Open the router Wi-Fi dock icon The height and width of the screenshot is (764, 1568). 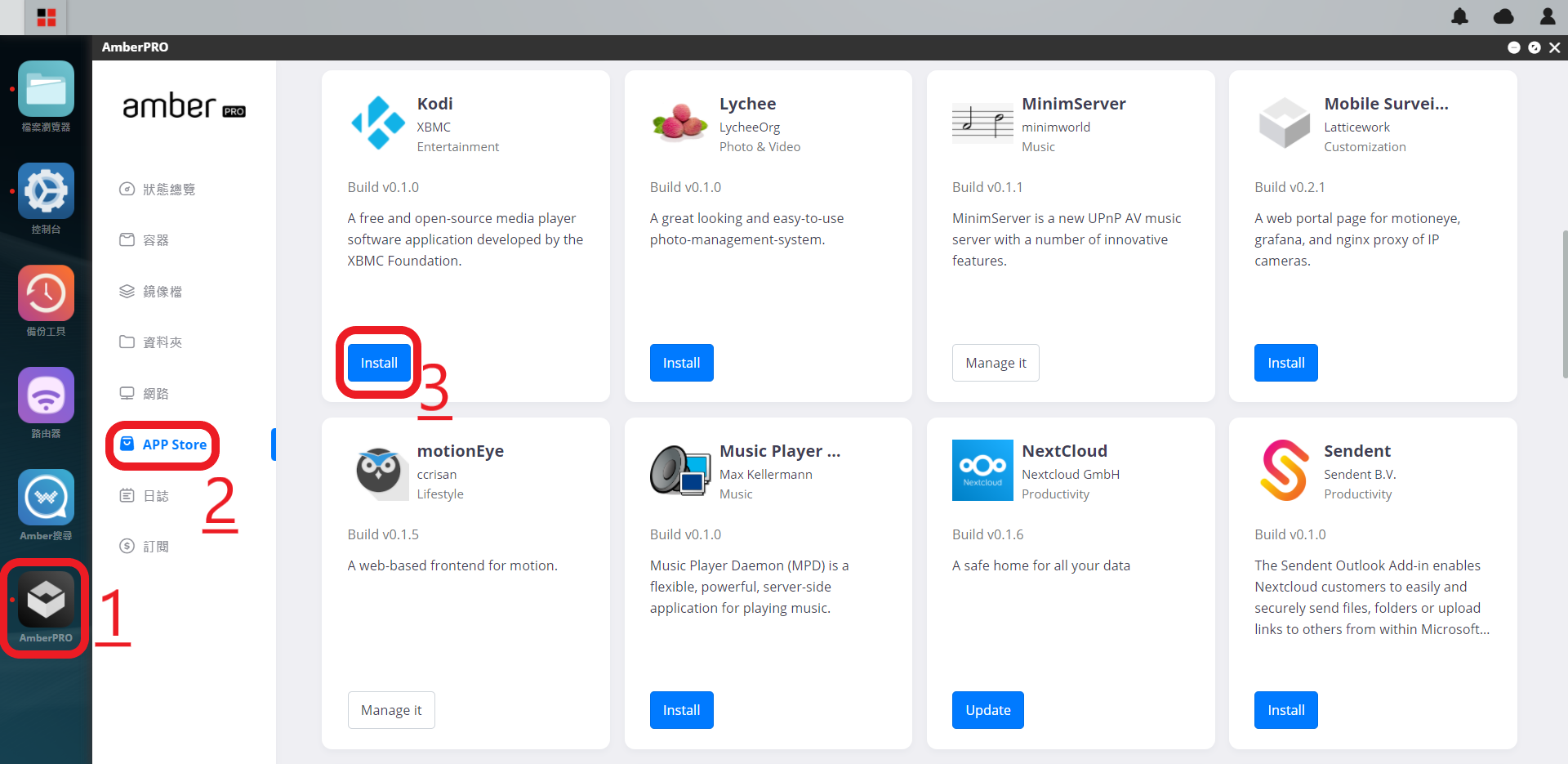tap(46, 395)
